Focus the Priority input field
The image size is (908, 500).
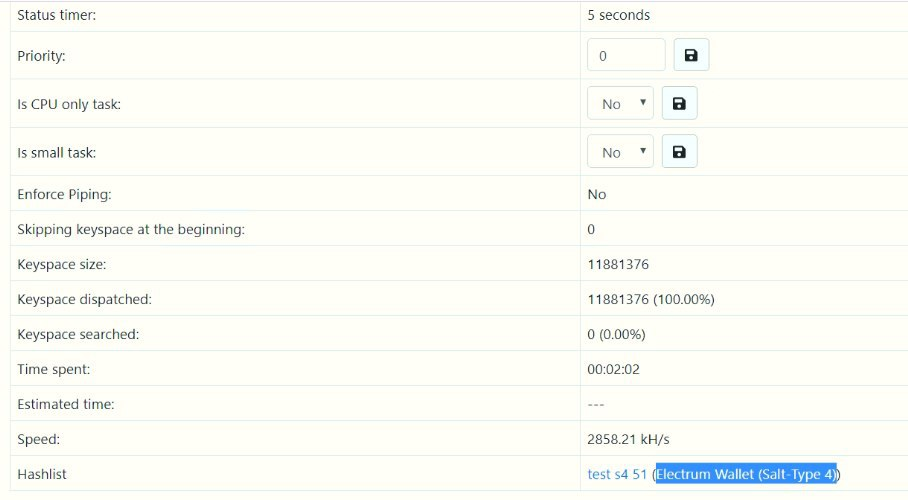626,55
